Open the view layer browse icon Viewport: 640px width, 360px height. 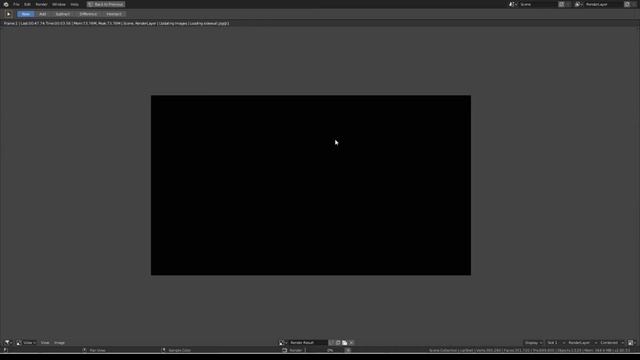pyautogui.click(x=578, y=4)
